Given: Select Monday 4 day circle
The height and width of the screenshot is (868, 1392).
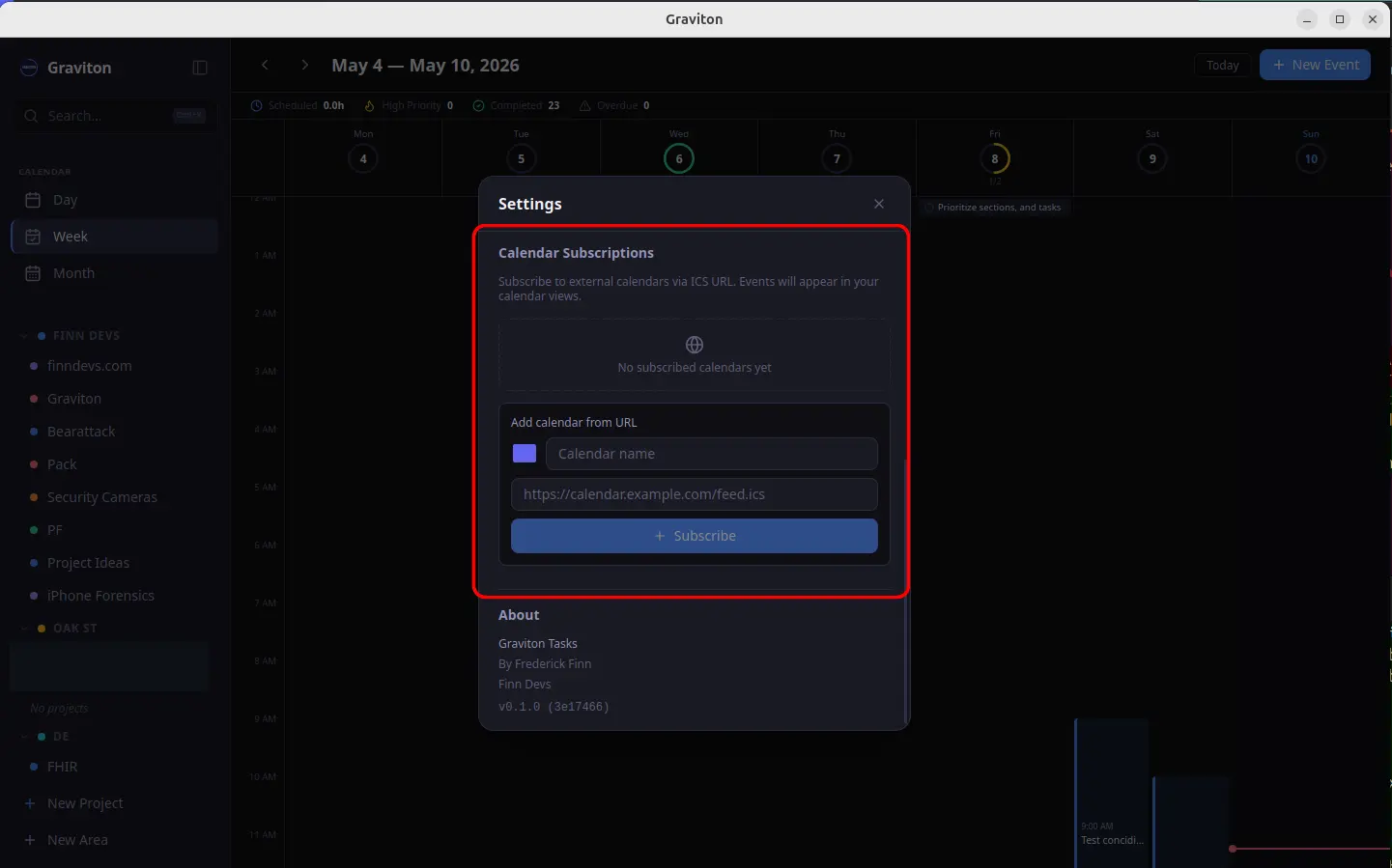Looking at the screenshot, I should 363,158.
